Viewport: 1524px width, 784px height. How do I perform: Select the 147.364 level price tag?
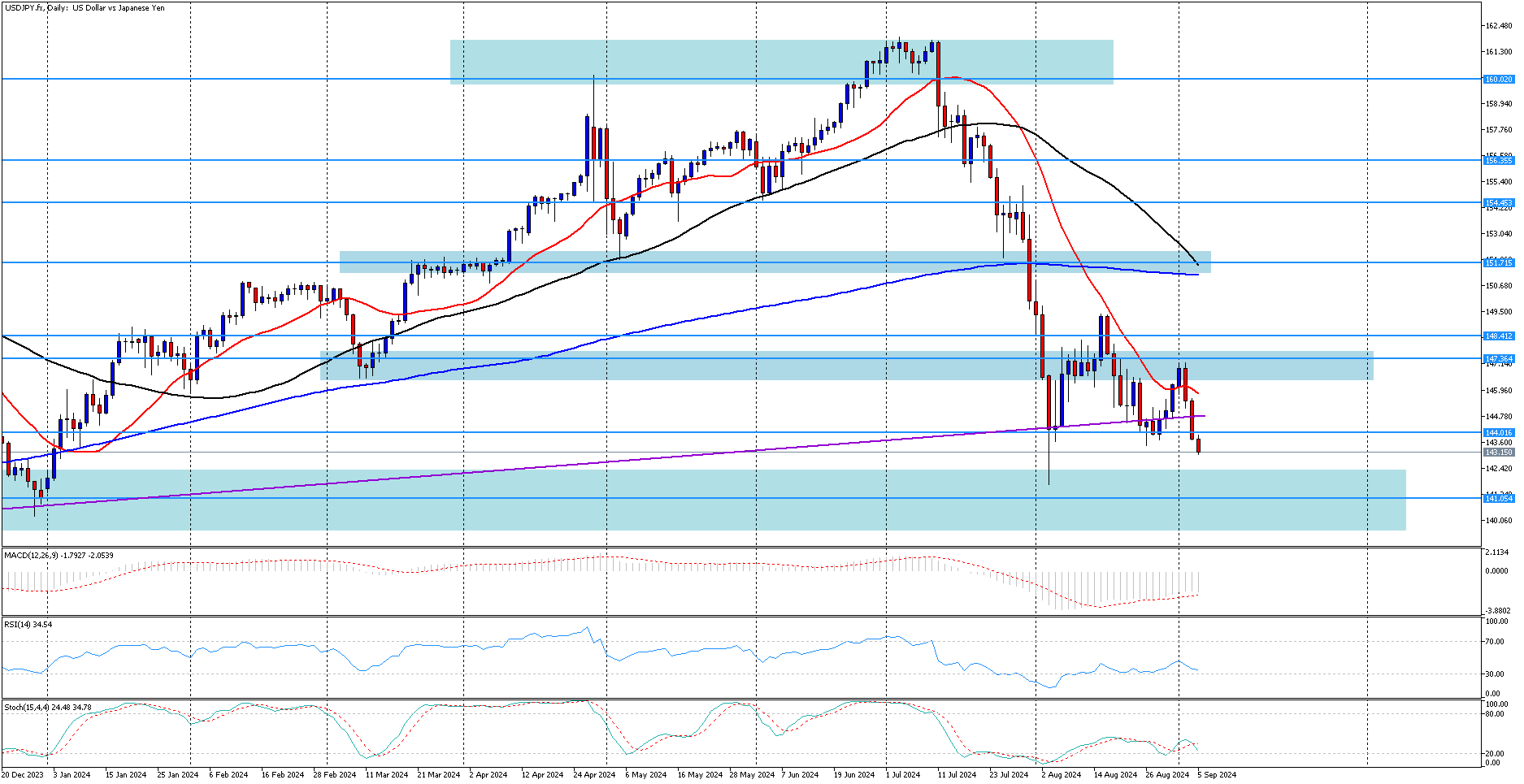tap(1498, 358)
